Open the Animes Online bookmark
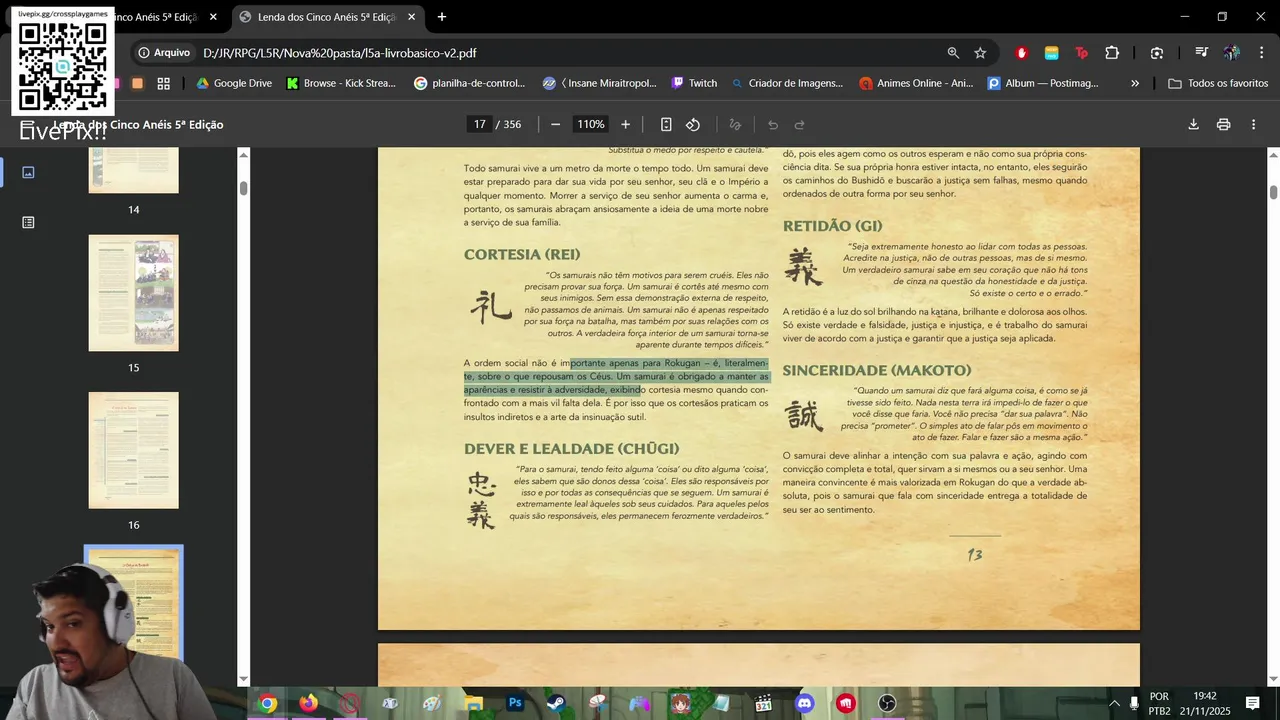1280x720 pixels. click(916, 83)
